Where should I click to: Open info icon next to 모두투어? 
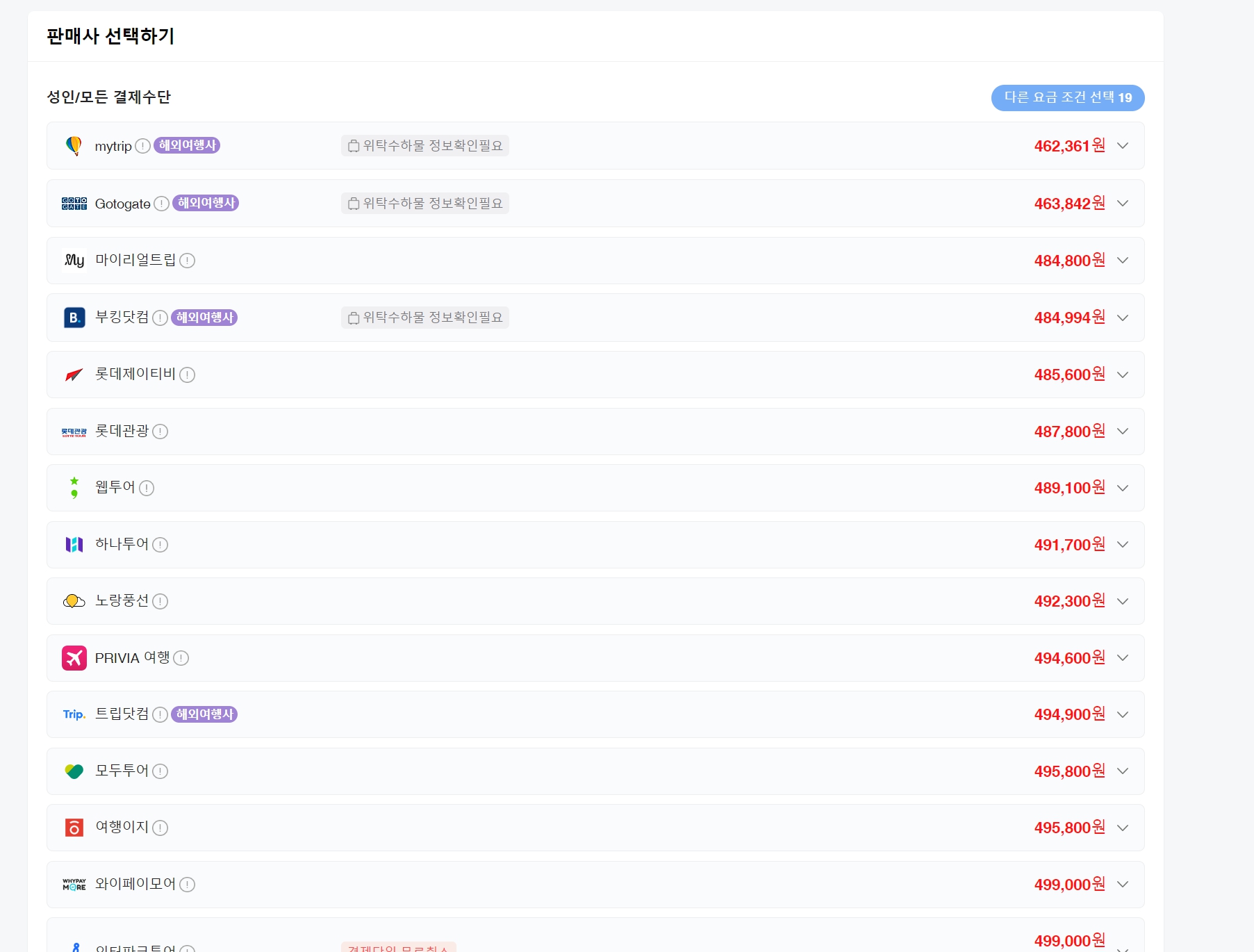(x=160, y=771)
